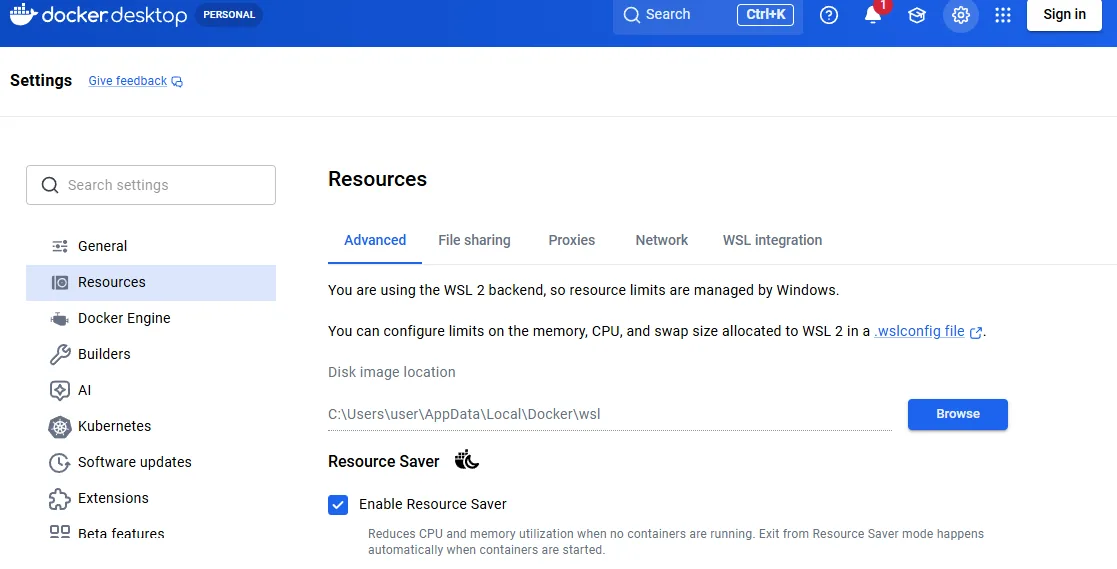Open the Learning Center graduation cap icon

917,15
